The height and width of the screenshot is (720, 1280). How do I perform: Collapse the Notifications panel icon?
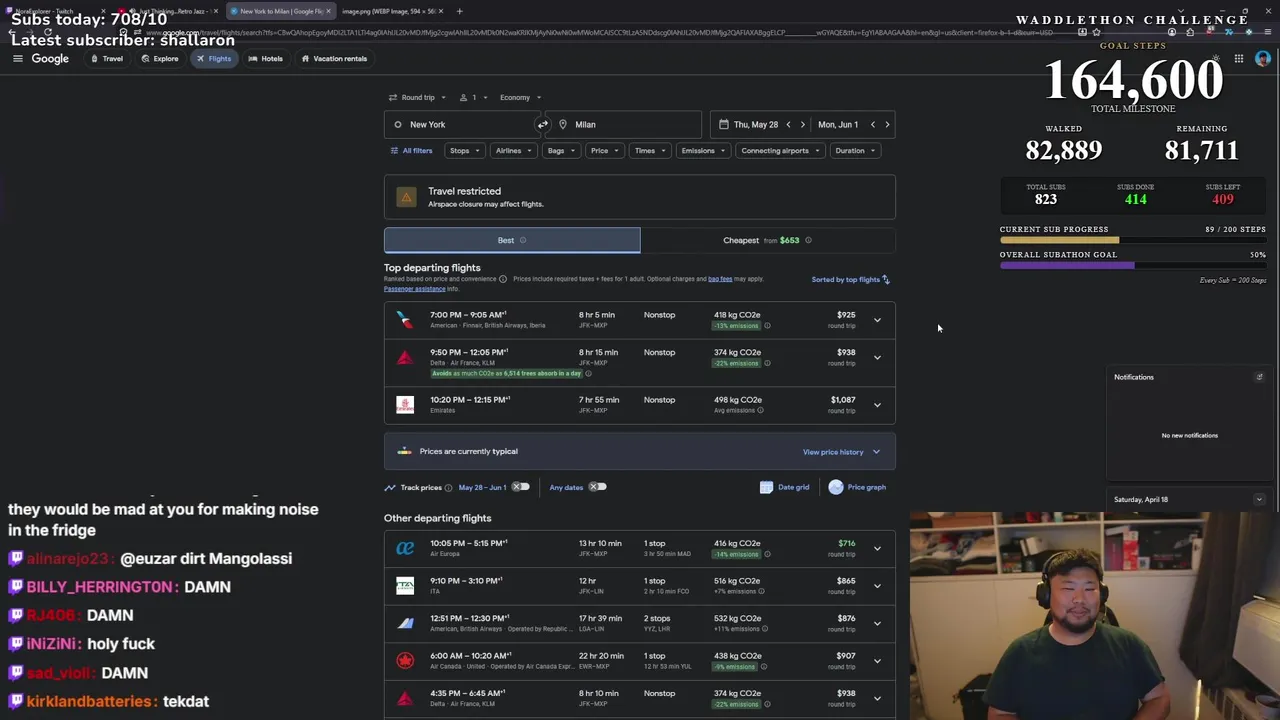pyautogui.click(x=1259, y=377)
